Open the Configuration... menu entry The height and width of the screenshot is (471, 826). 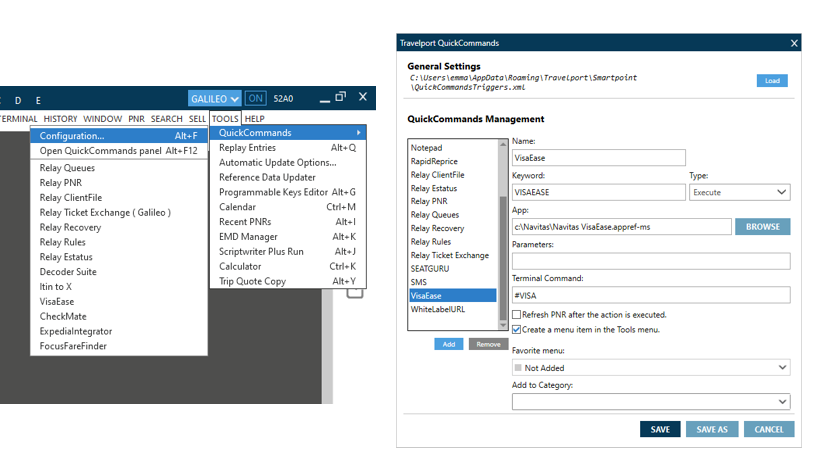[119, 135]
